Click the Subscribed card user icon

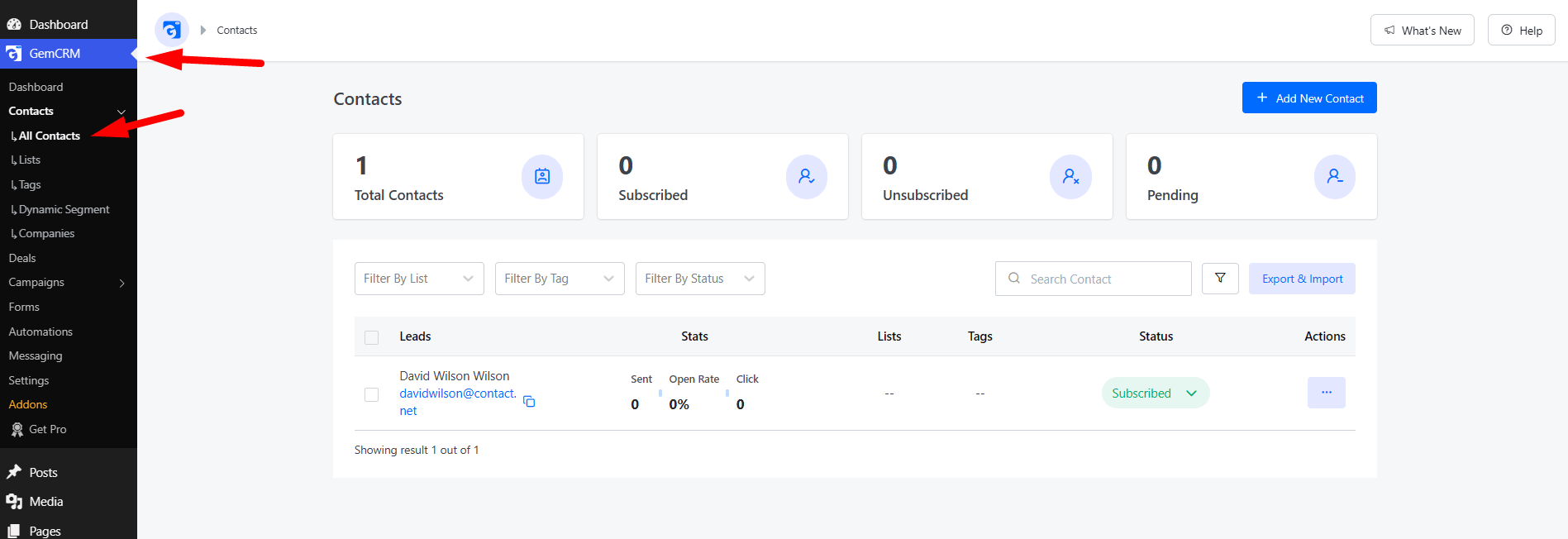(x=807, y=176)
